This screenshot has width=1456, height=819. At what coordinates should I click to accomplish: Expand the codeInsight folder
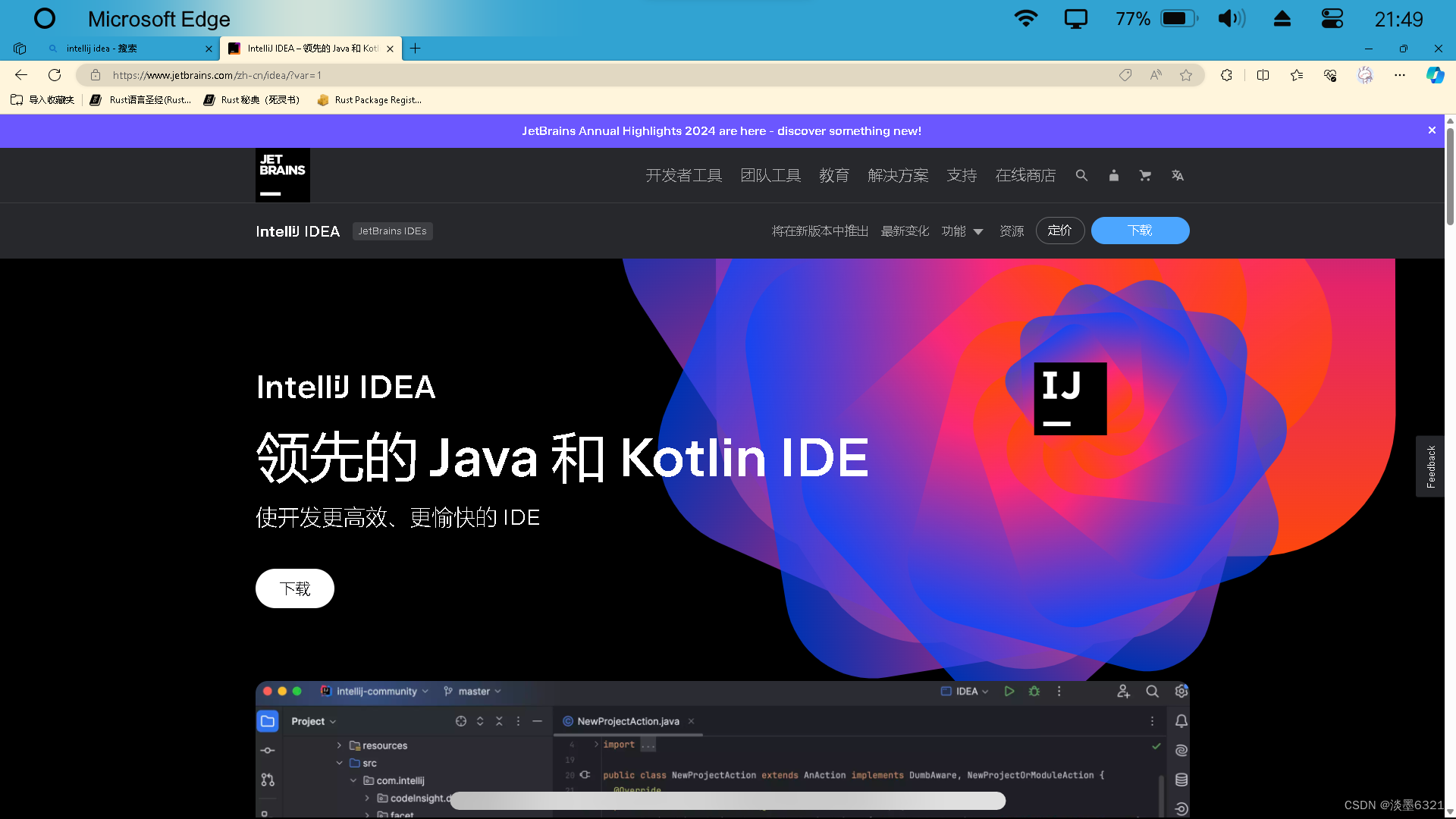coord(367,798)
